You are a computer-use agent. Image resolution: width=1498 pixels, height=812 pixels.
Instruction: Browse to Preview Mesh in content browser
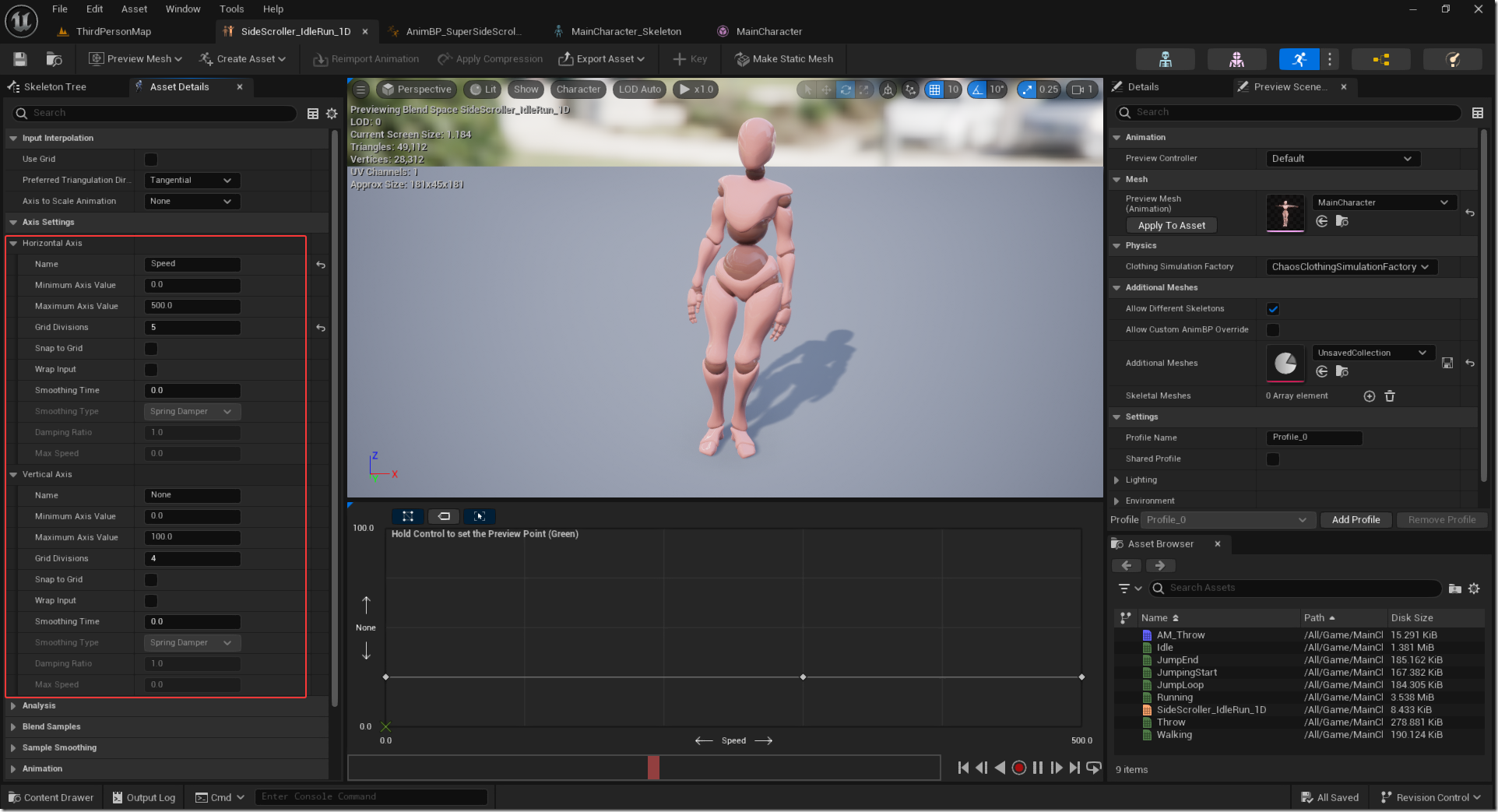(1342, 222)
